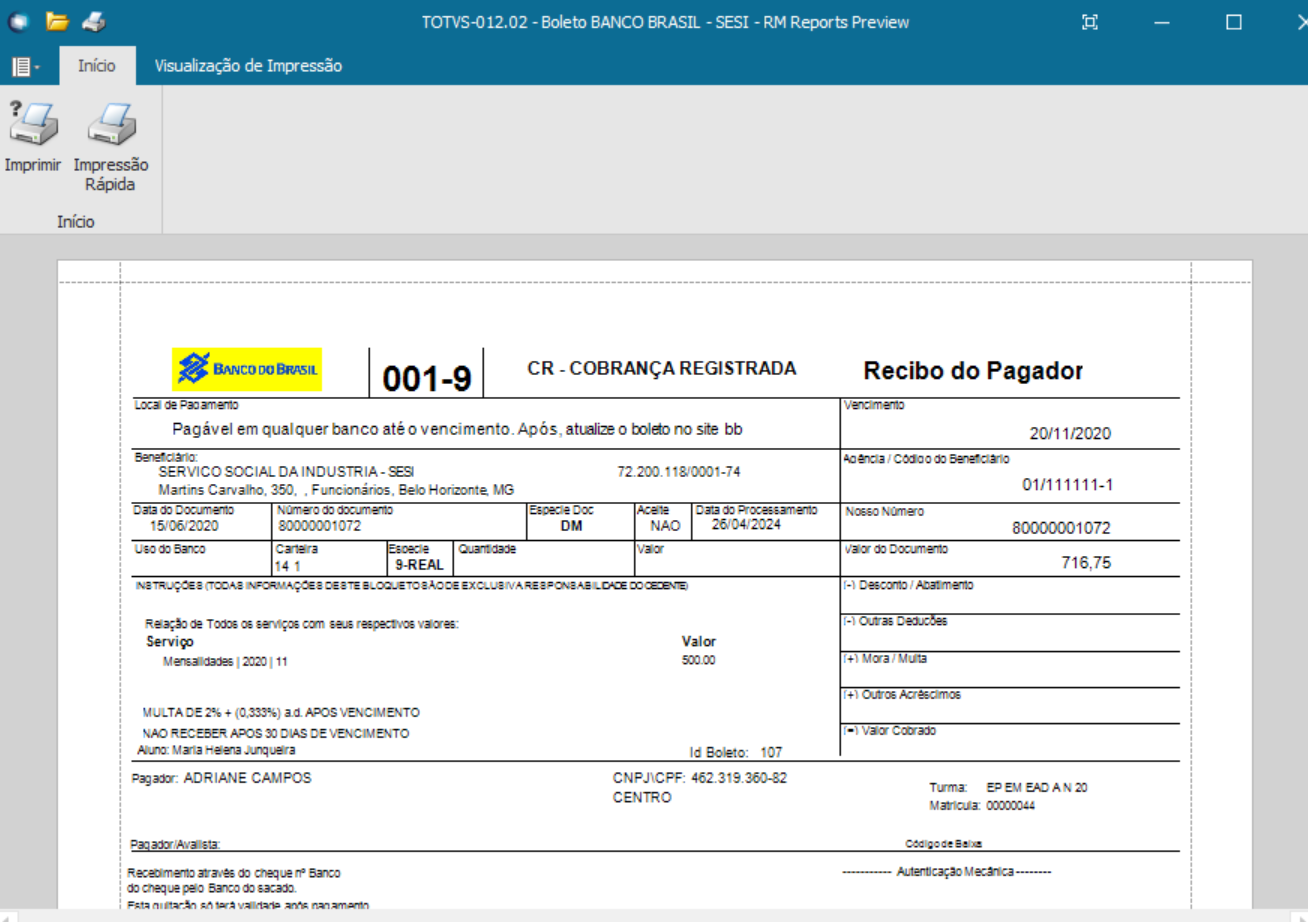Click the 'Recibo do Pagador' title
The image size is (1308, 922).
[973, 371]
